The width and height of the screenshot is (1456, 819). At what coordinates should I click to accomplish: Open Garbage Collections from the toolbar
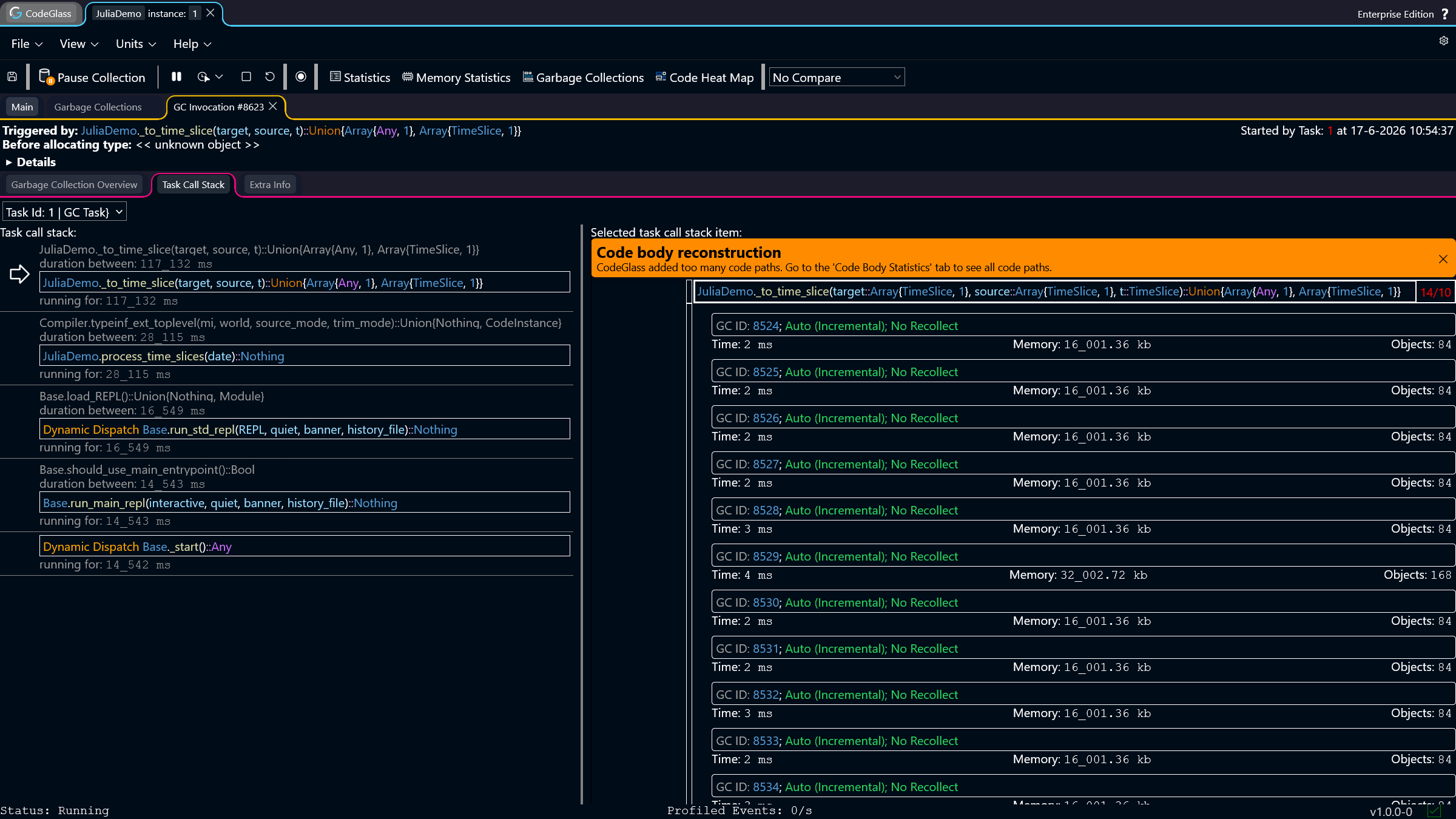pyautogui.click(x=583, y=78)
